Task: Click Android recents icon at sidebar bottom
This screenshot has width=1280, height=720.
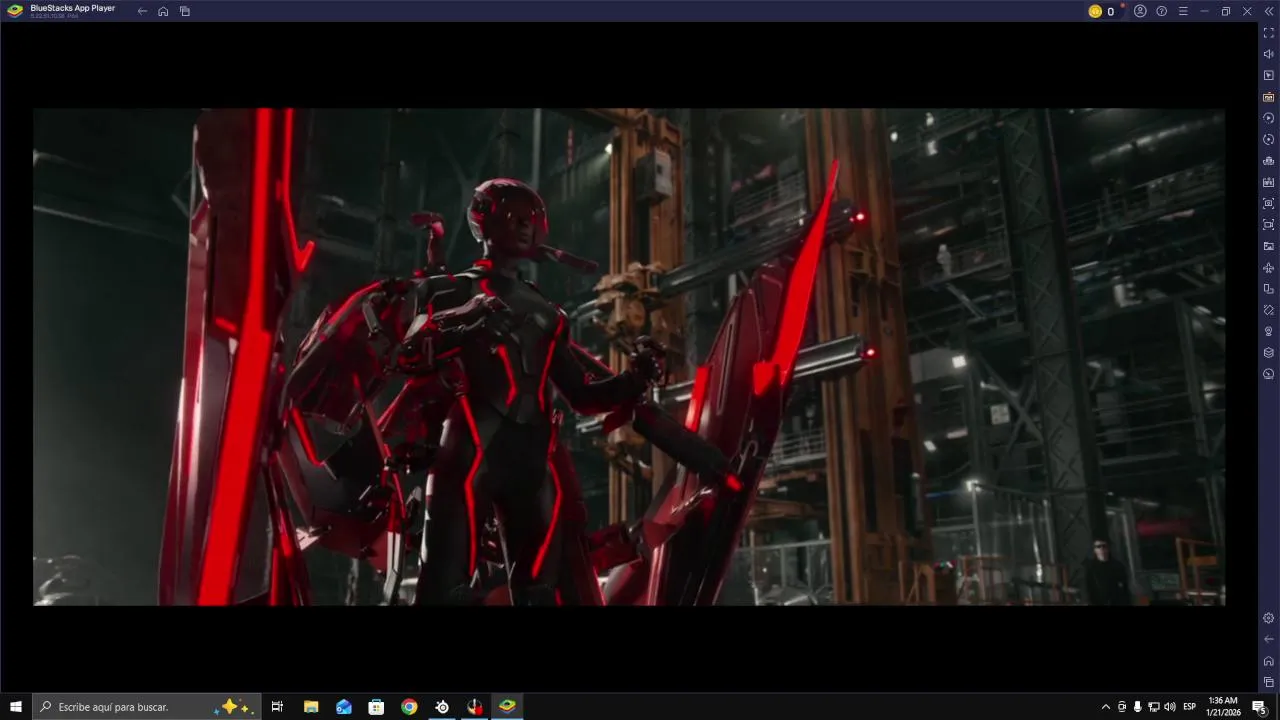Action: click(x=1269, y=682)
